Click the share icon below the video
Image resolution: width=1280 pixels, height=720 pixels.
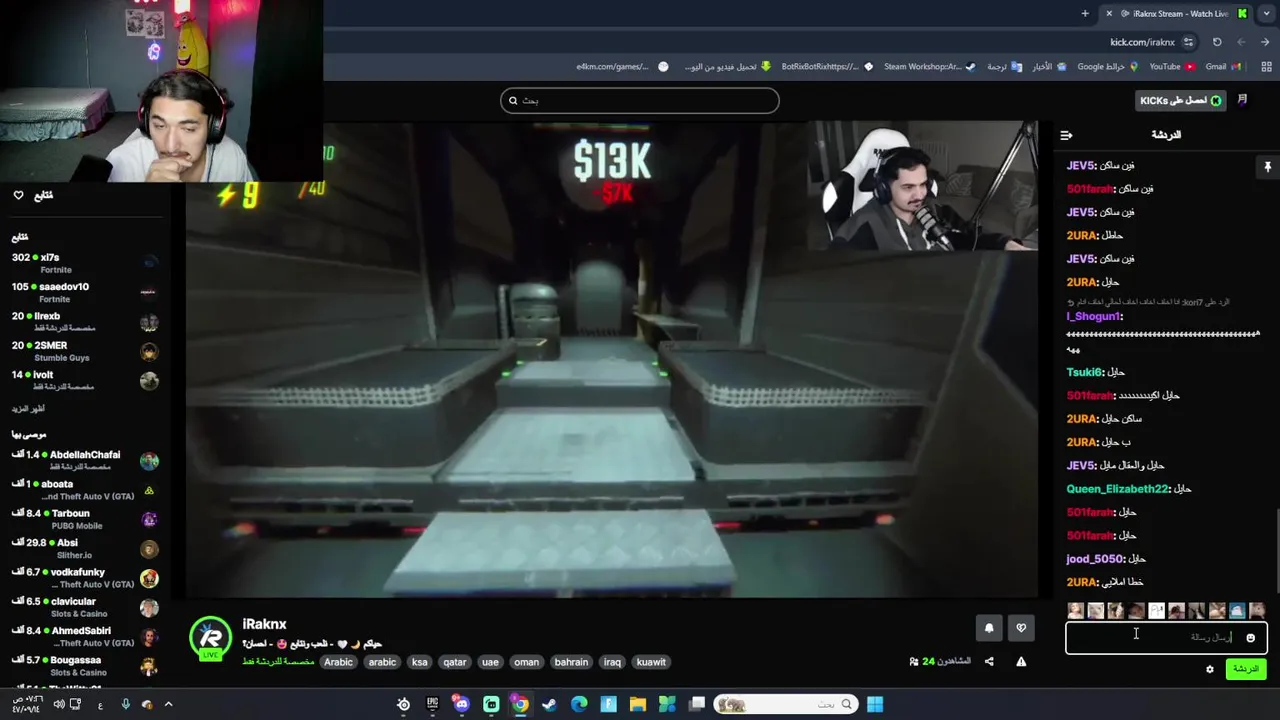(x=989, y=661)
